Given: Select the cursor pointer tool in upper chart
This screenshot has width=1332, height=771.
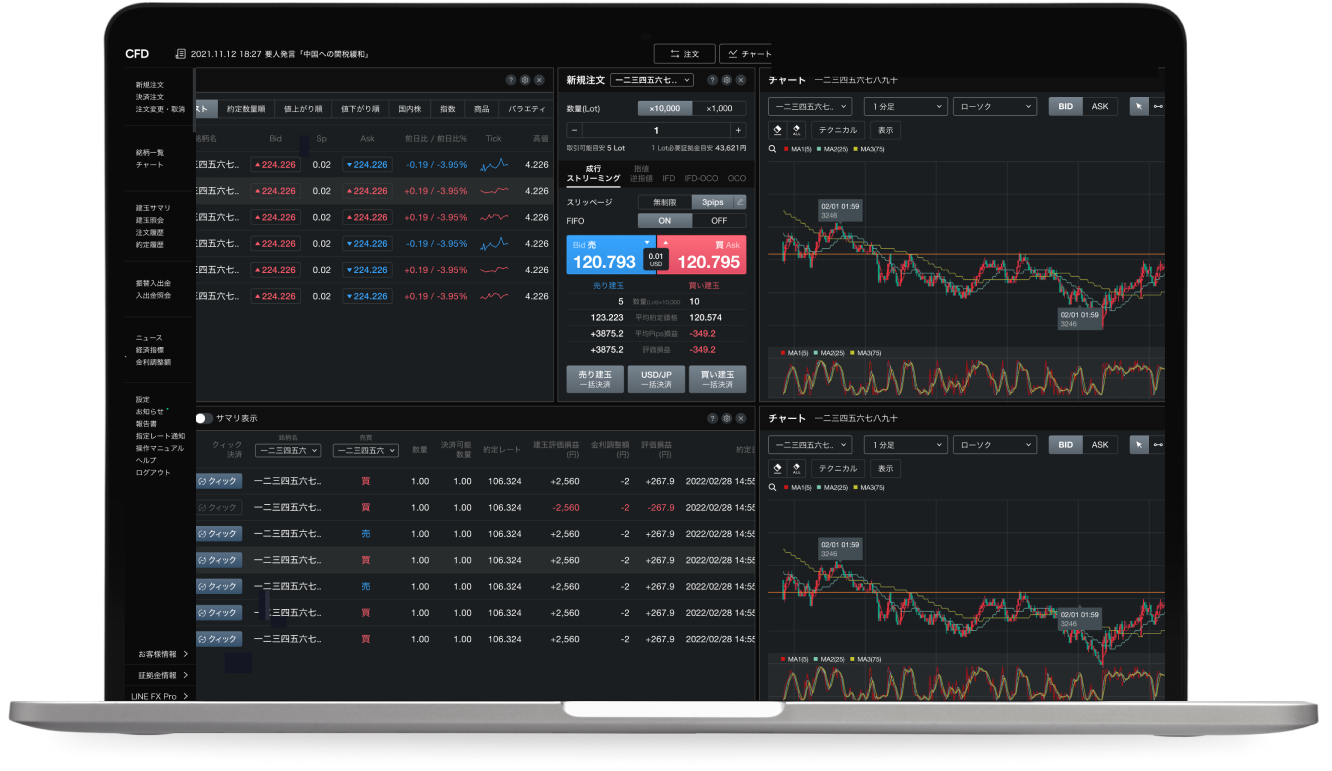Looking at the screenshot, I should (x=1138, y=106).
